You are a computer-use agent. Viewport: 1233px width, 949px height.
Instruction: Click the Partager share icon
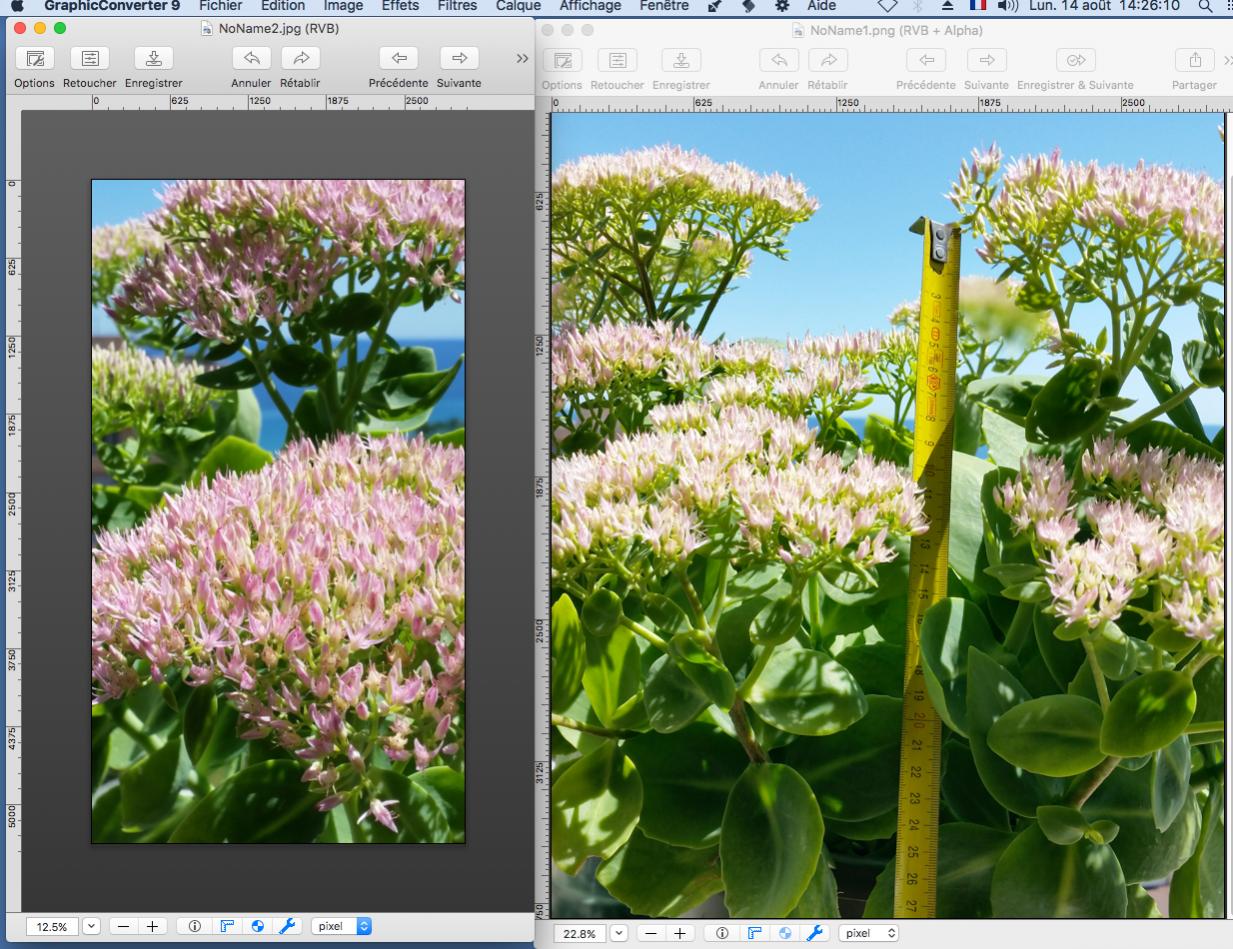pyautogui.click(x=1195, y=60)
